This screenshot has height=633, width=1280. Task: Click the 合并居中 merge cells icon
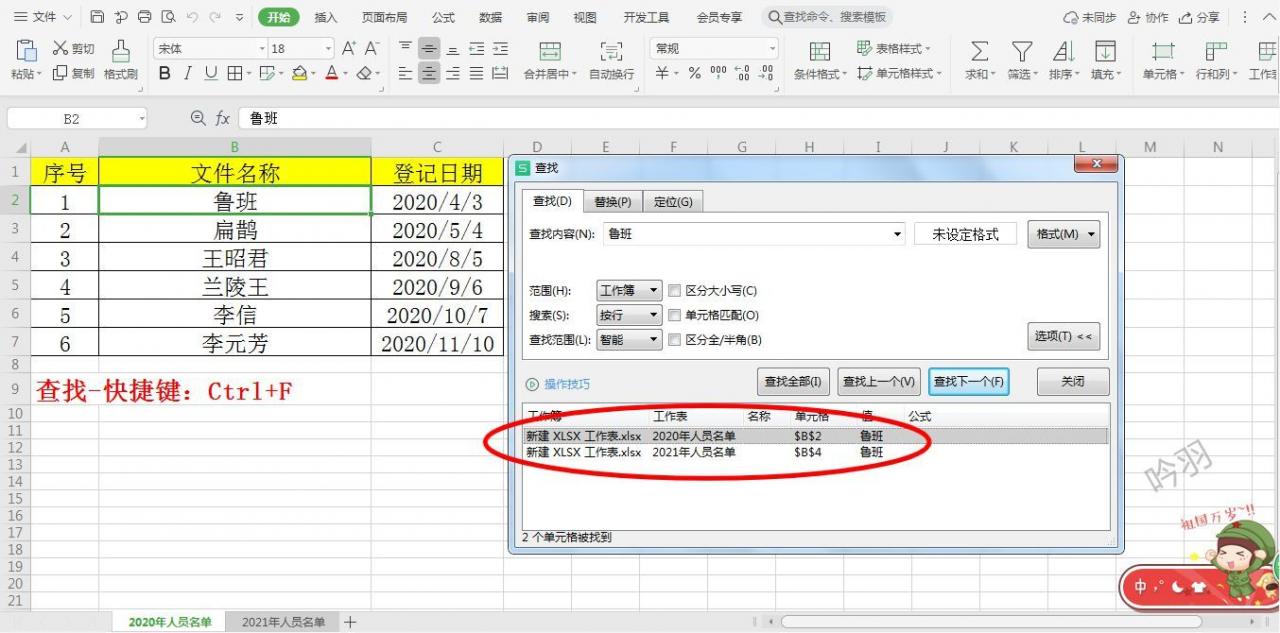(x=549, y=59)
